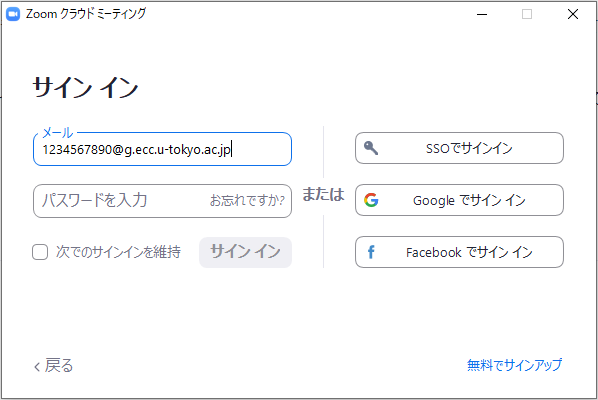Image resolution: width=598 pixels, height=400 pixels.
Task: Click the grayed-out maximize window icon
Action: [x=527, y=14]
